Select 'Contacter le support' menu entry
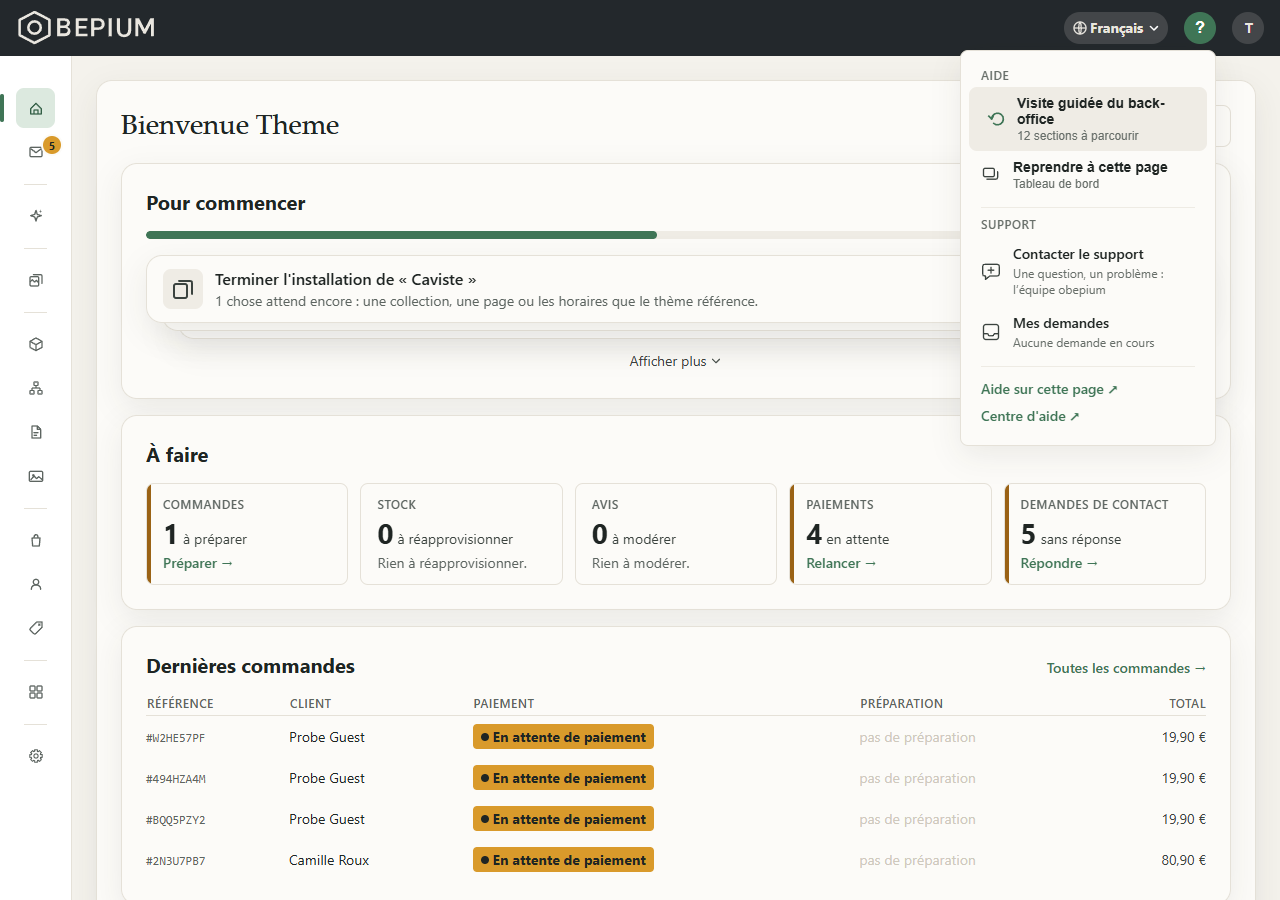The width and height of the screenshot is (1280, 900). click(1088, 272)
